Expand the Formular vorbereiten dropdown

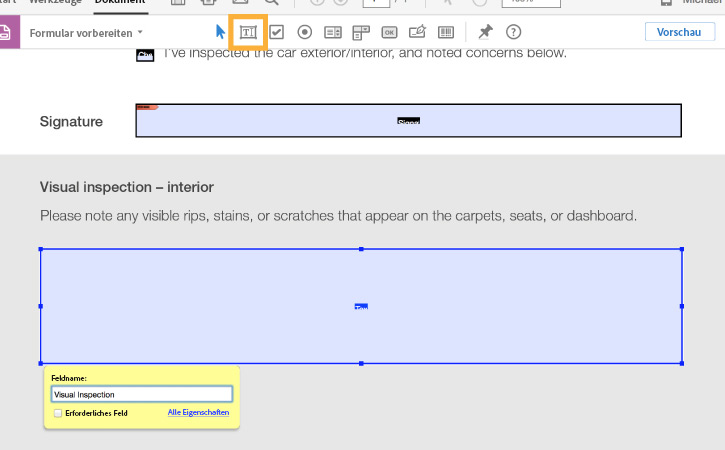click(x=86, y=33)
